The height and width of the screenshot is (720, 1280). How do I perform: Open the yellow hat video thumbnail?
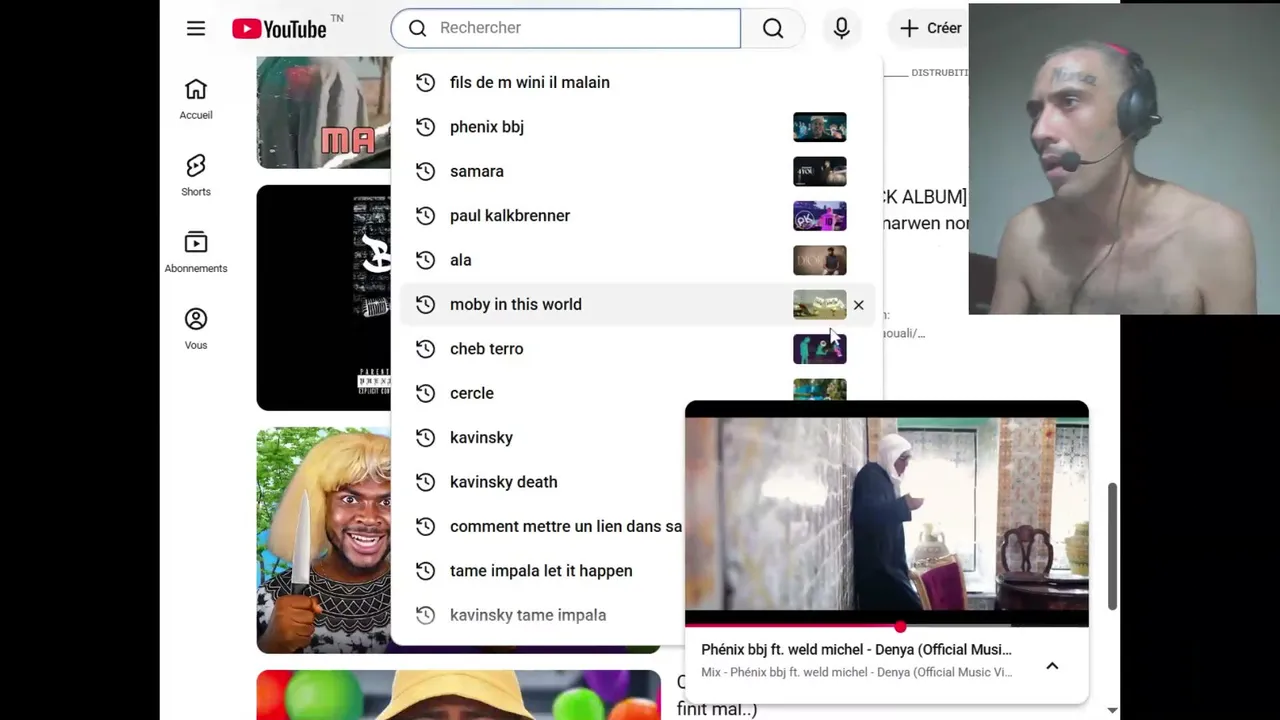(x=459, y=695)
